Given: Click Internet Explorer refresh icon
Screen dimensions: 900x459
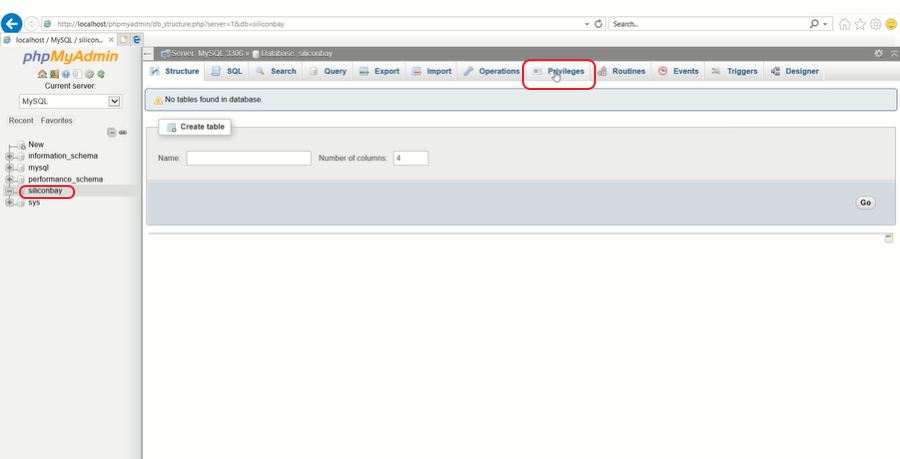Looking at the screenshot, I should pyautogui.click(x=598, y=23).
